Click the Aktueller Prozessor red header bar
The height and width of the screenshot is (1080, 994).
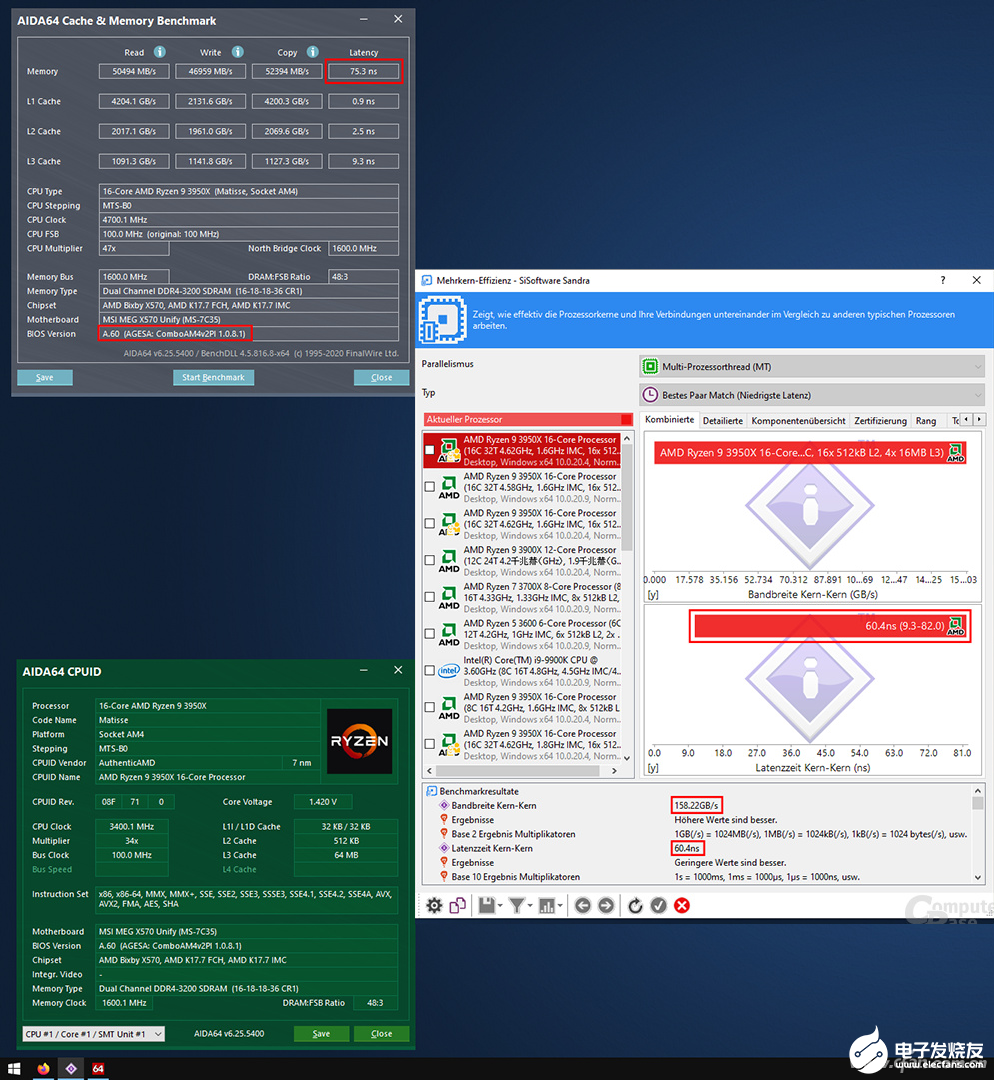[x=528, y=419]
